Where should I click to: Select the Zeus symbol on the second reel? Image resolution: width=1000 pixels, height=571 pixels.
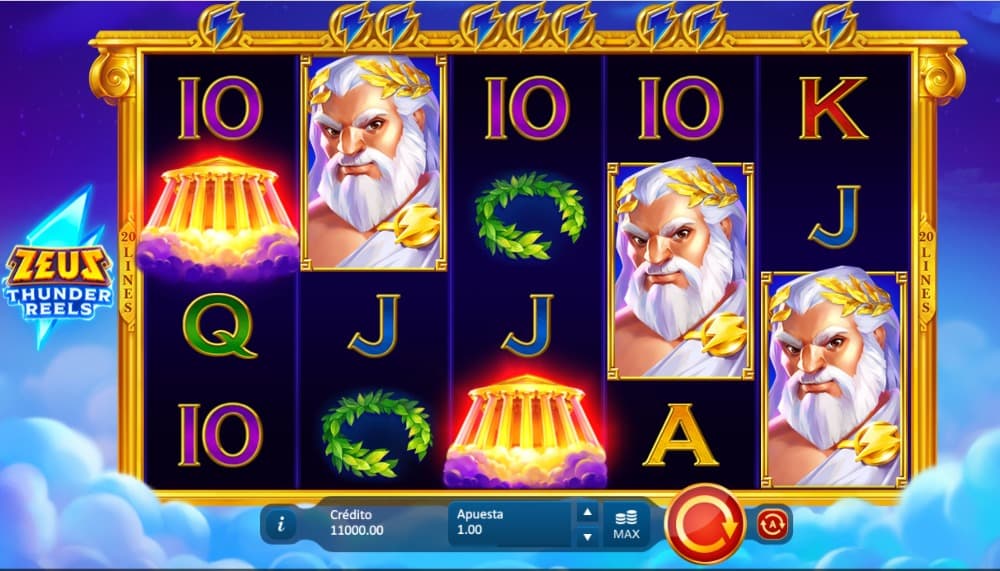[374, 163]
